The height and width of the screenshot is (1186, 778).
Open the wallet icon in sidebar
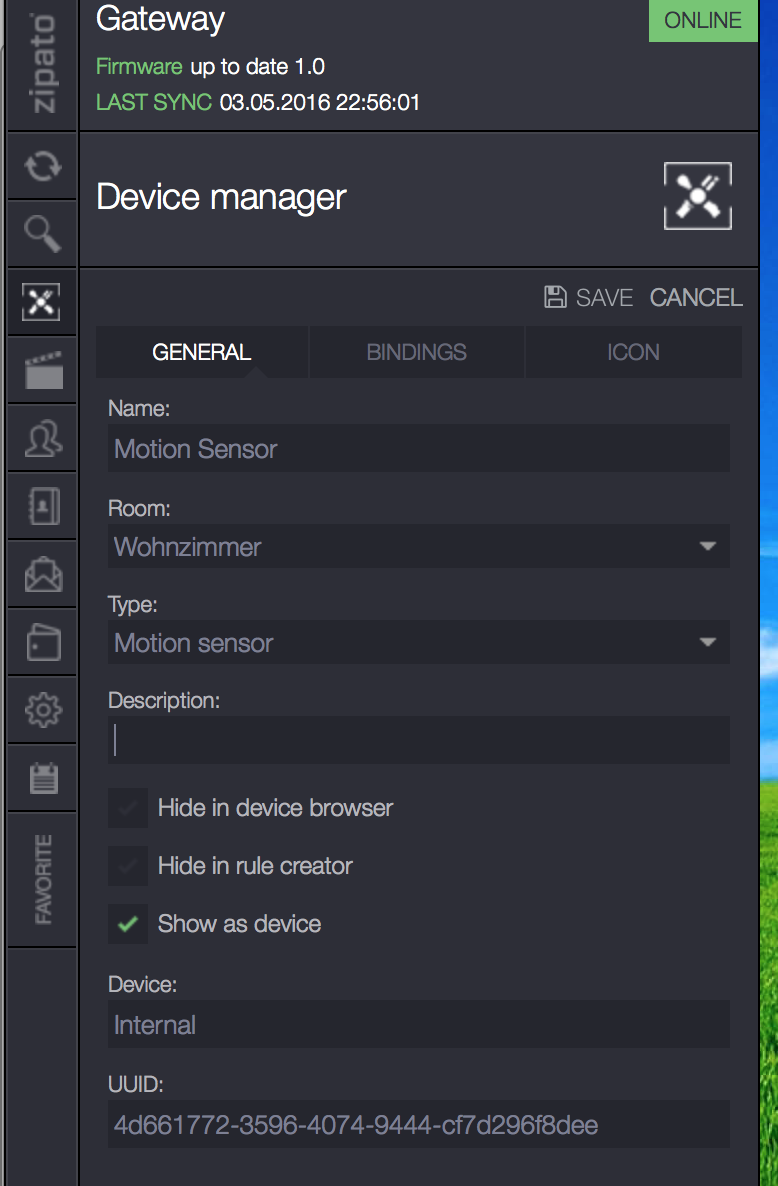click(42, 643)
